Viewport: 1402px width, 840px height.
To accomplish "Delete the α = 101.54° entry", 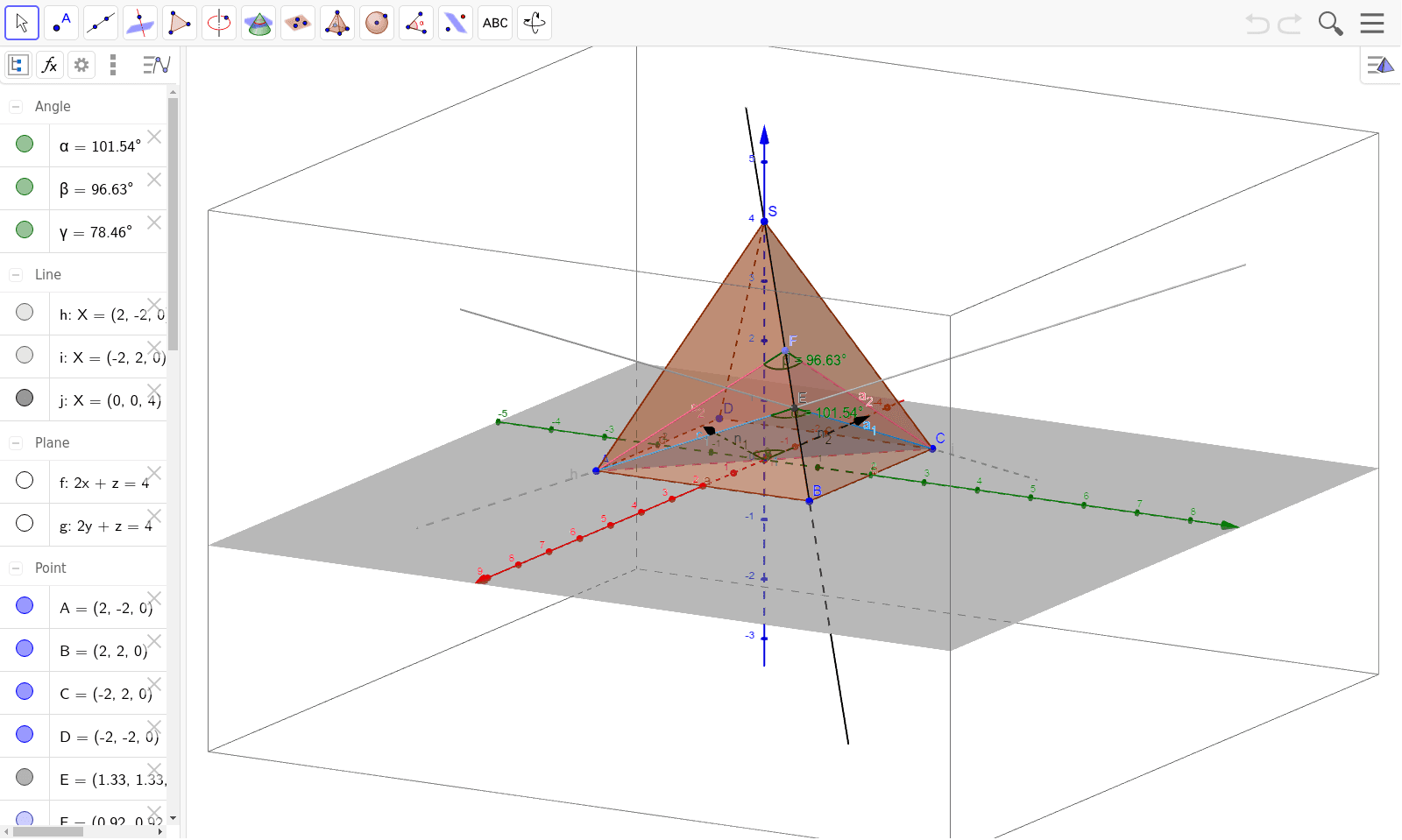I will tap(154, 137).
